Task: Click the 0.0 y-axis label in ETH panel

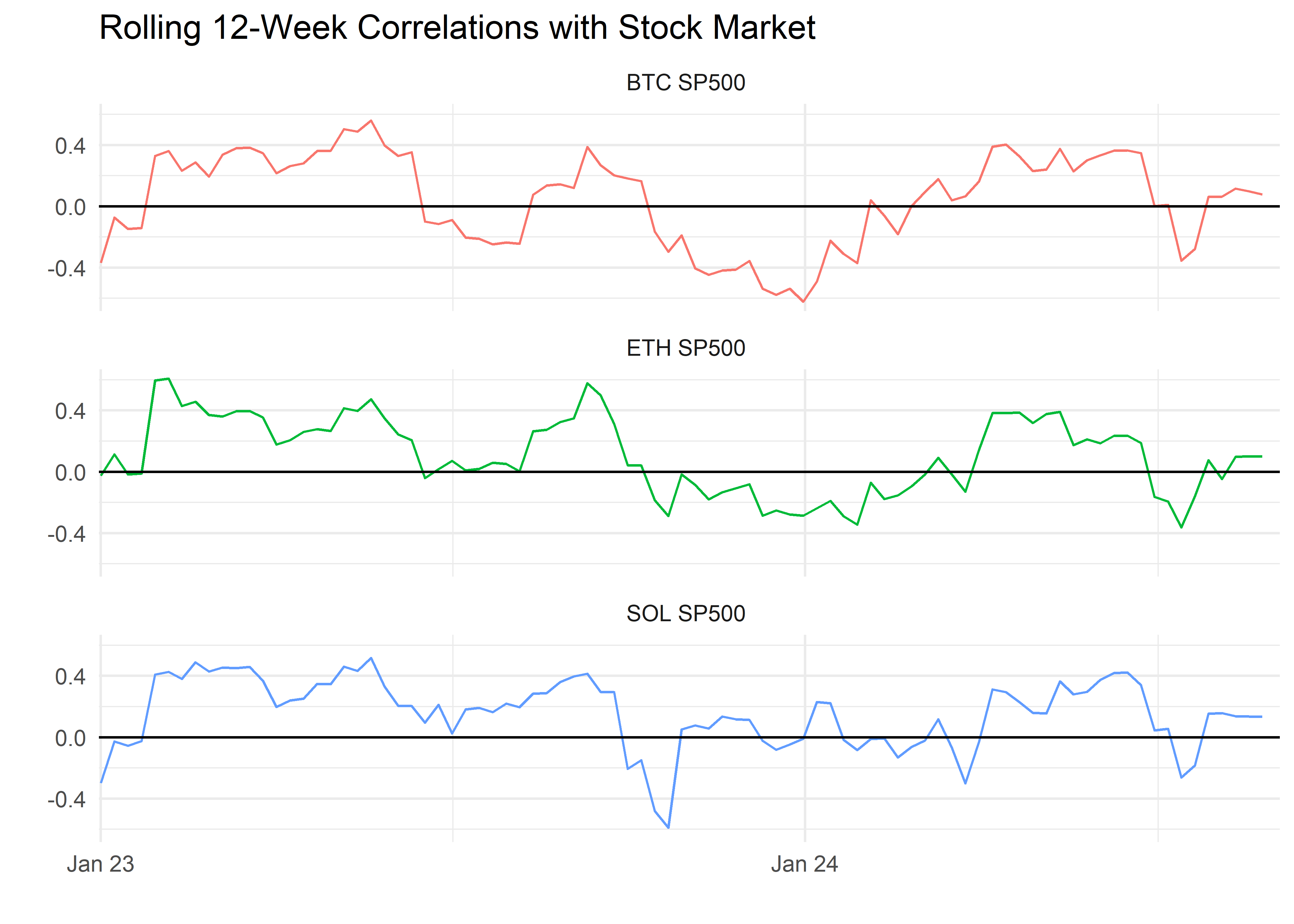Action: coord(70,472)
